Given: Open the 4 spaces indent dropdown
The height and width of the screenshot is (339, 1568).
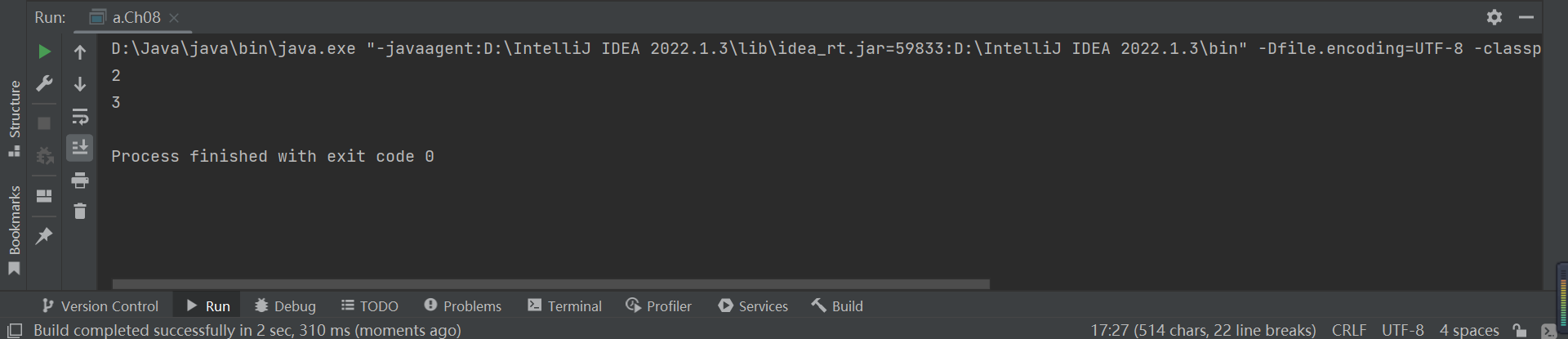Looking at the screenshot, I should 1468,330.
